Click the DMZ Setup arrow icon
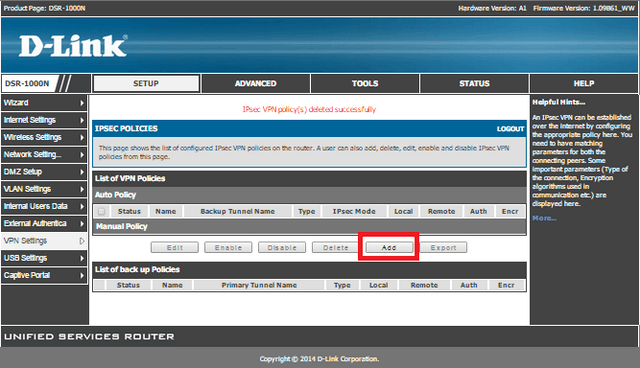640x368 pixels. point(82,172)
